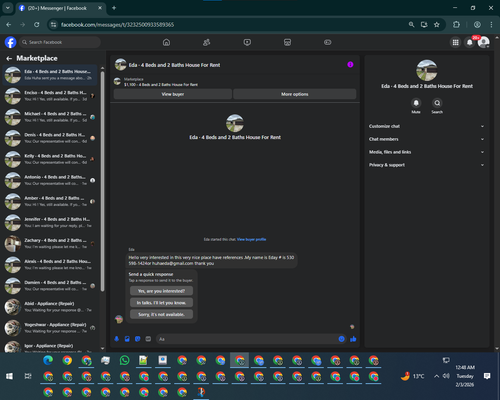The height and width of the screenshot is (400, 500).
Task: Open the Gaming icon in top navigation
Action: [x=328, y=42]
